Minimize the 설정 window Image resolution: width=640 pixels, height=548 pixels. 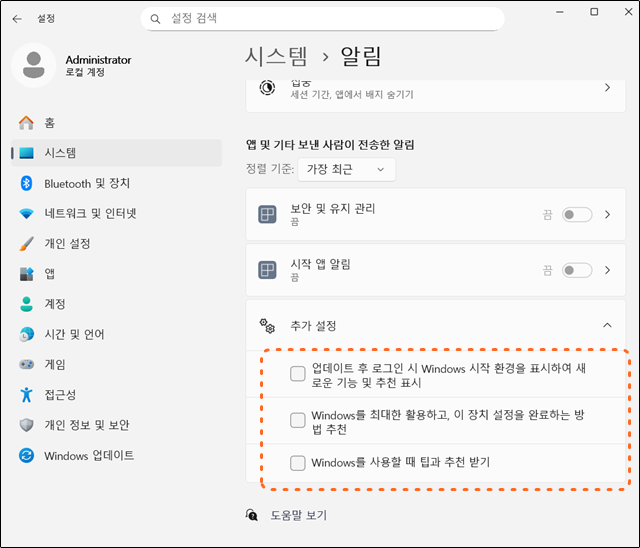(x=560, y=12)
